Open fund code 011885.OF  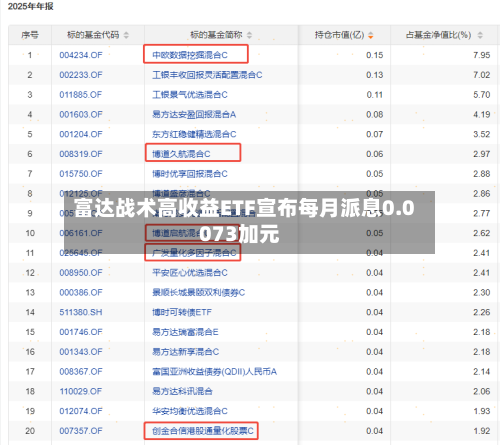tap(81, 95)
